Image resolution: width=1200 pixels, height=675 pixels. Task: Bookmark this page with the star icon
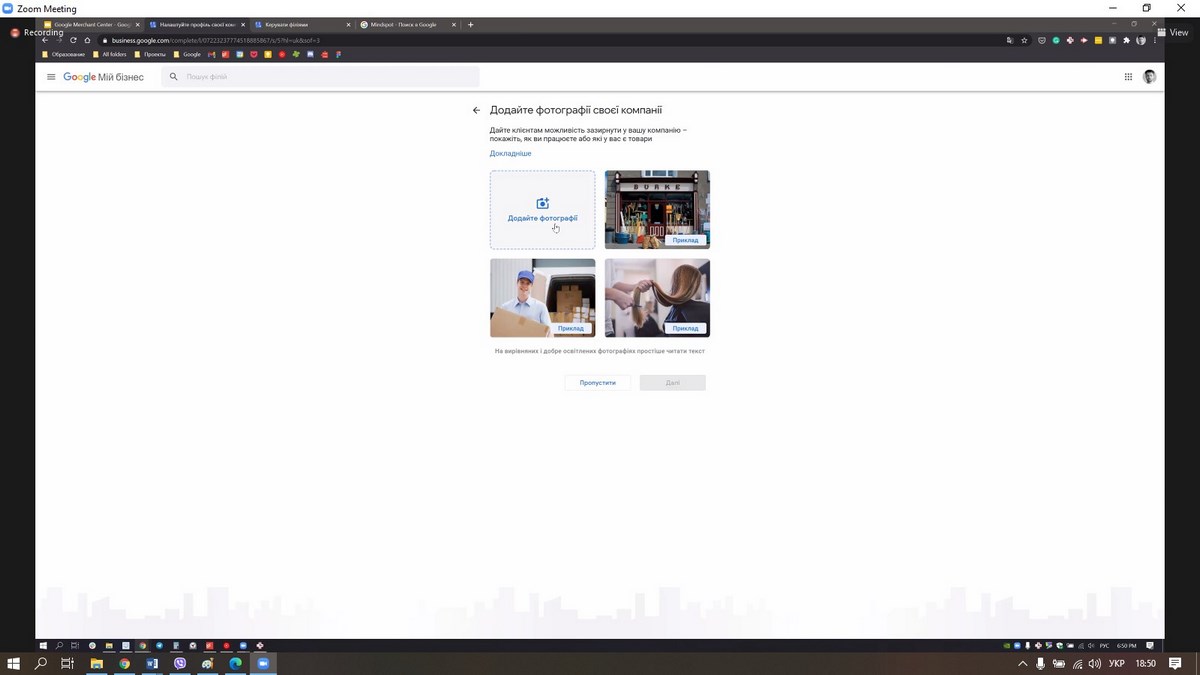pos(1026,40)
